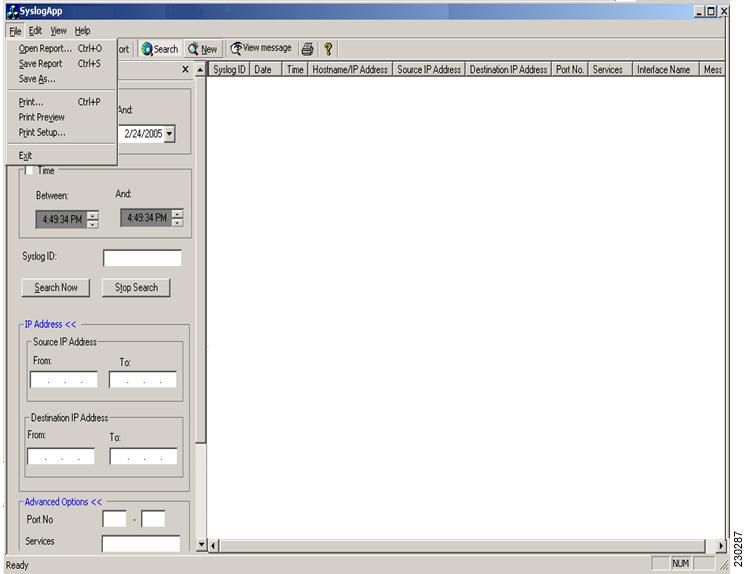Click the Services input field
Image resolution: width=745 pixels, height=574 pixels.
pos(141,544)
